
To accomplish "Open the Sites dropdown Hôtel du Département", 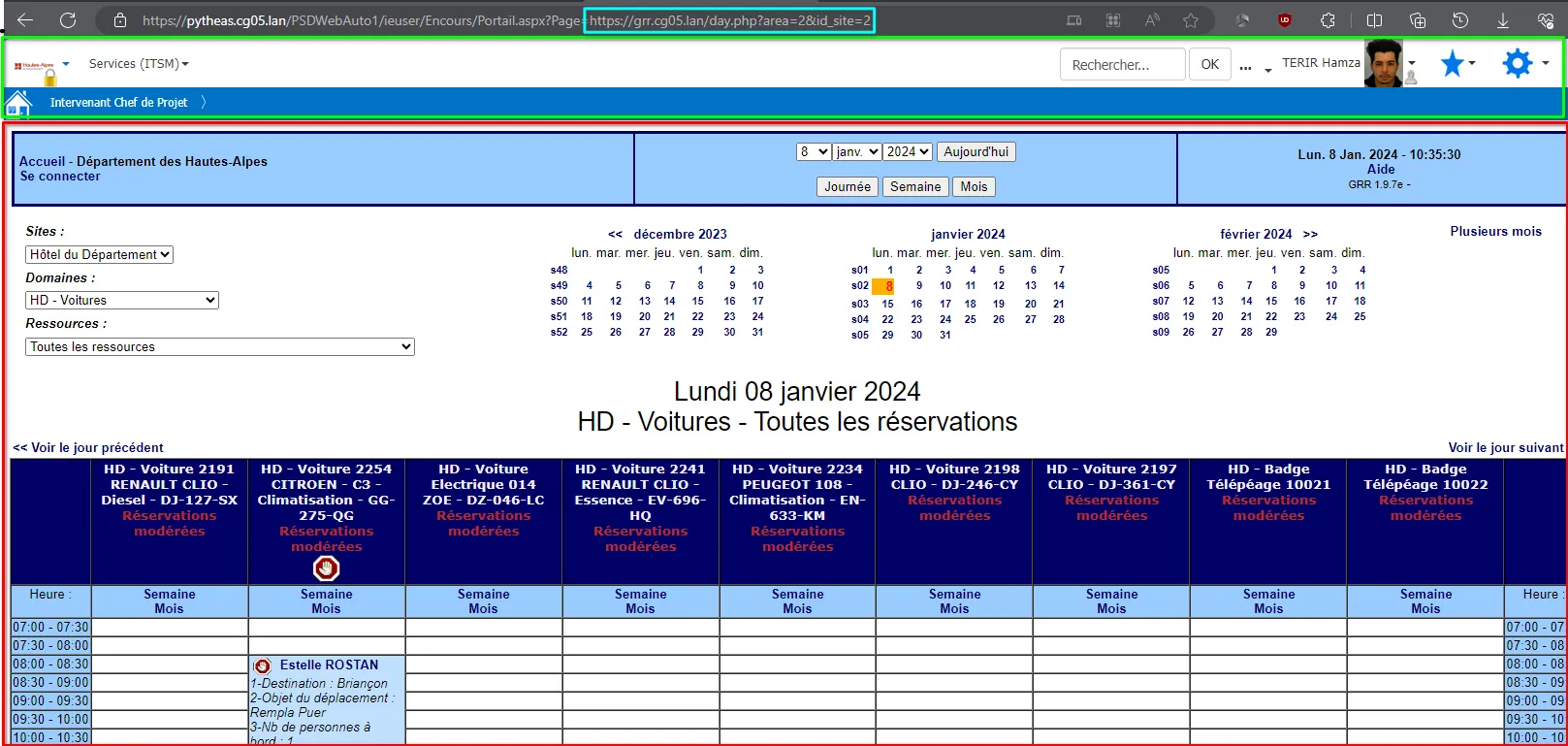I will pyautogui.click(x=99, y=255).
